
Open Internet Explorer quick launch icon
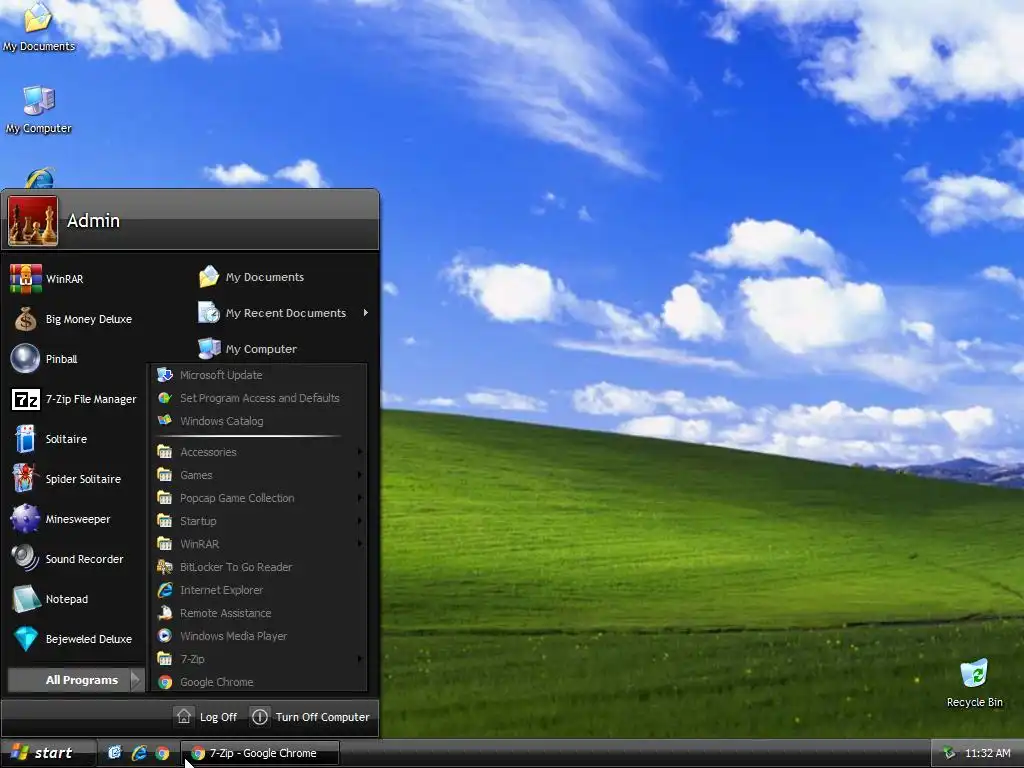138,753
